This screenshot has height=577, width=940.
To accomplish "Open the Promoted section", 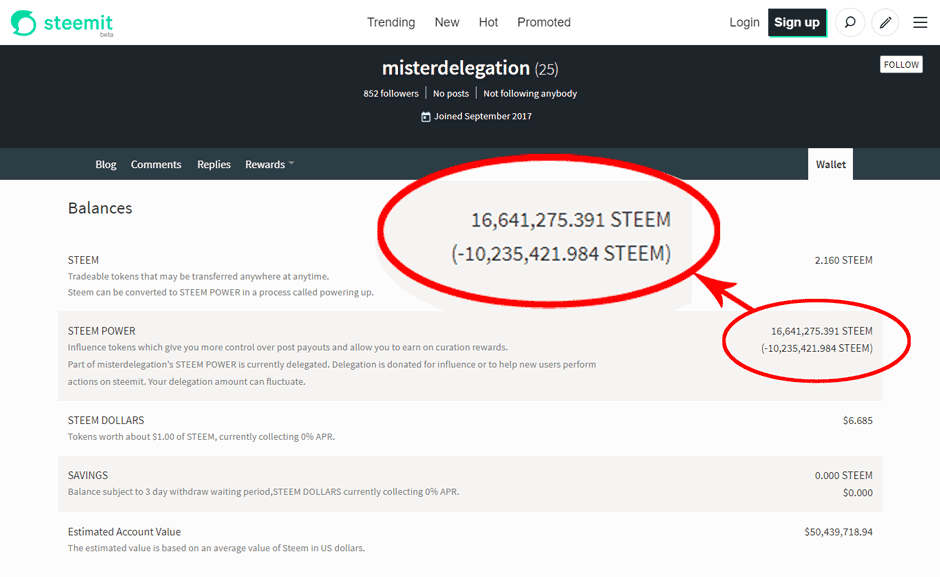I will pos(544,23).
